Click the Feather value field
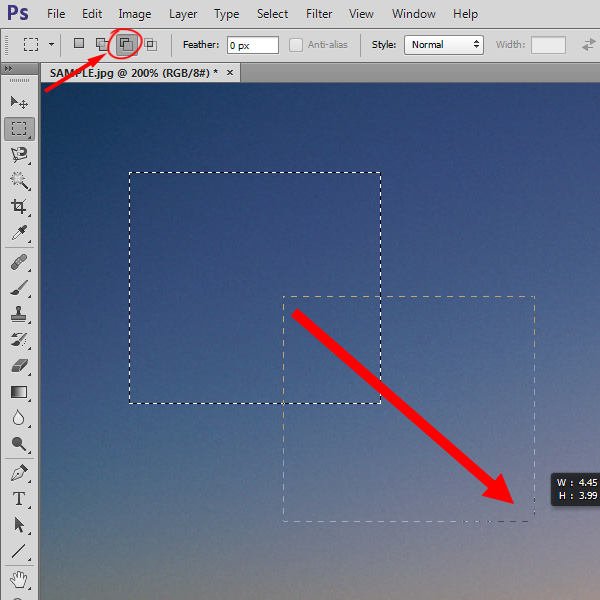 click(x=253, y=45)
